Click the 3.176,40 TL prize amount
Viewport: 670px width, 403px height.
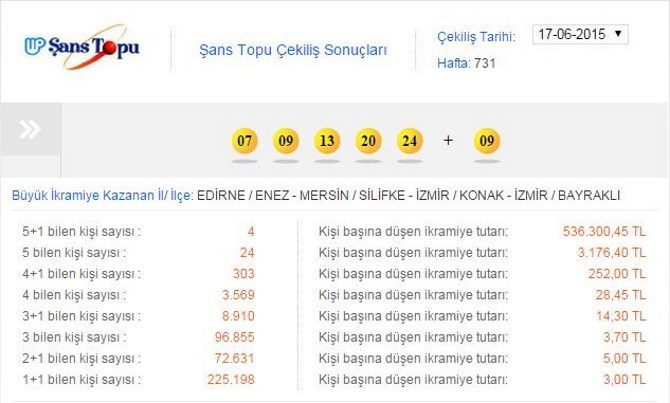click(611, 252)
